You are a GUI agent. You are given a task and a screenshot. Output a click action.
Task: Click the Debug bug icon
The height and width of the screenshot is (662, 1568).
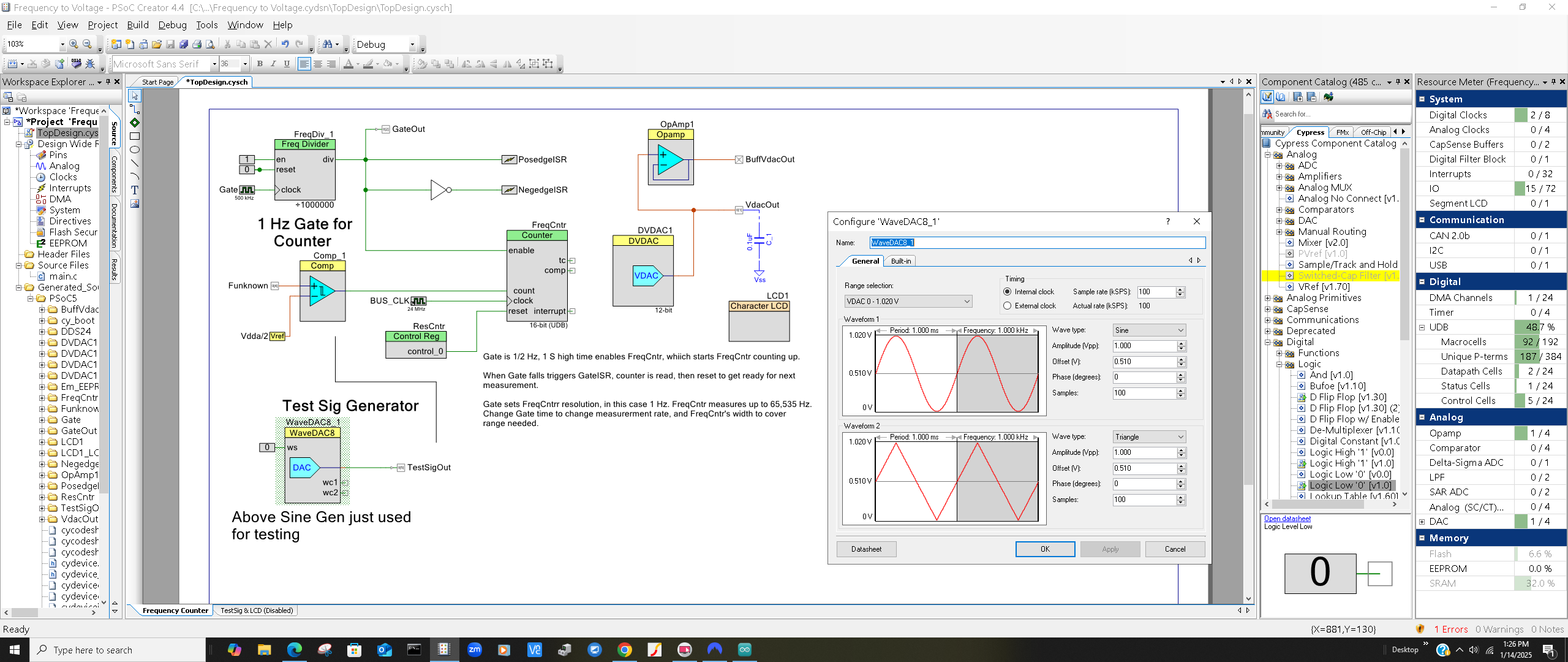(x=90, y=64)
